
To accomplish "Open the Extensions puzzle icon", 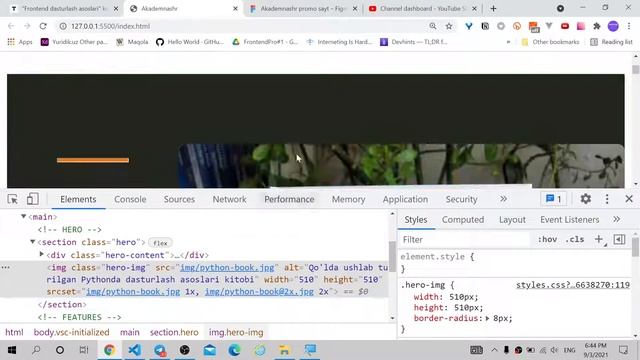I will click(x=597, y=26).
